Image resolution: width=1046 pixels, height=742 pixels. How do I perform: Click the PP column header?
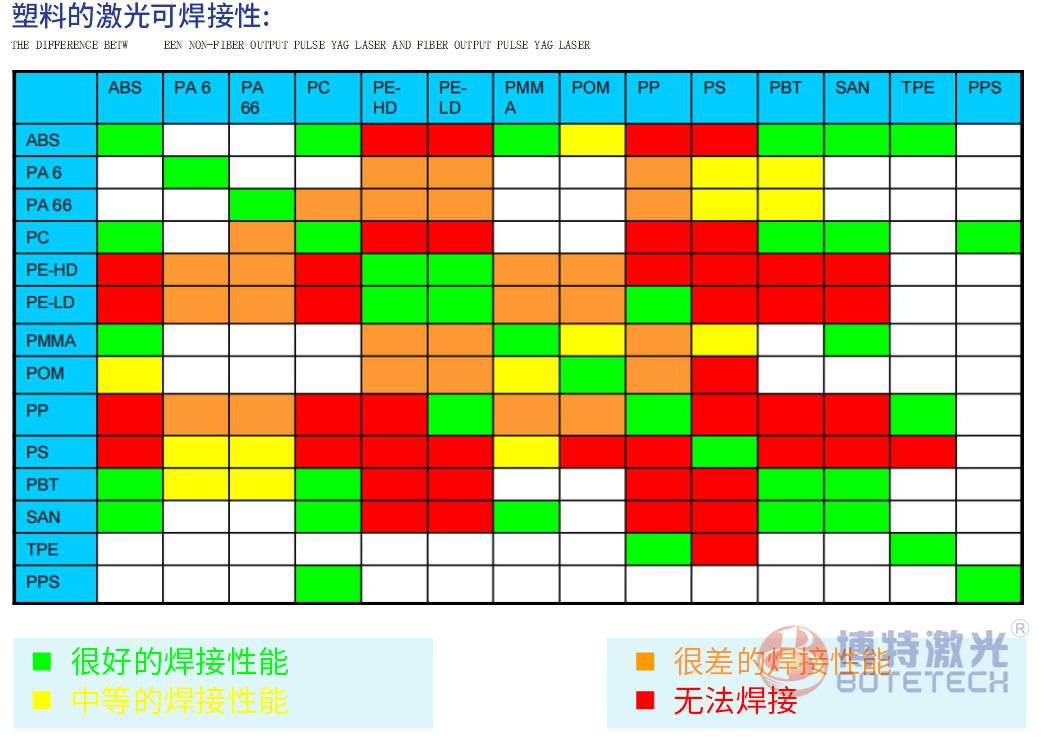pos(658,98)
